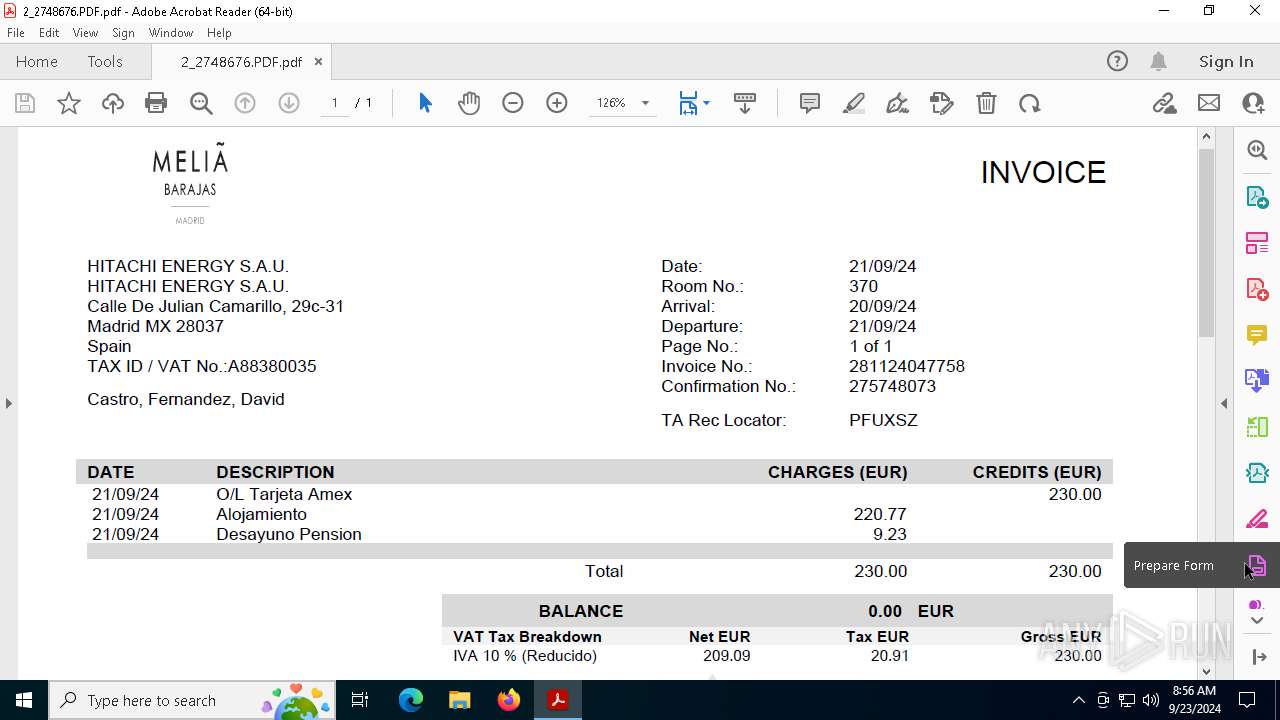Click the taskbar search box

tap(193, 700)
